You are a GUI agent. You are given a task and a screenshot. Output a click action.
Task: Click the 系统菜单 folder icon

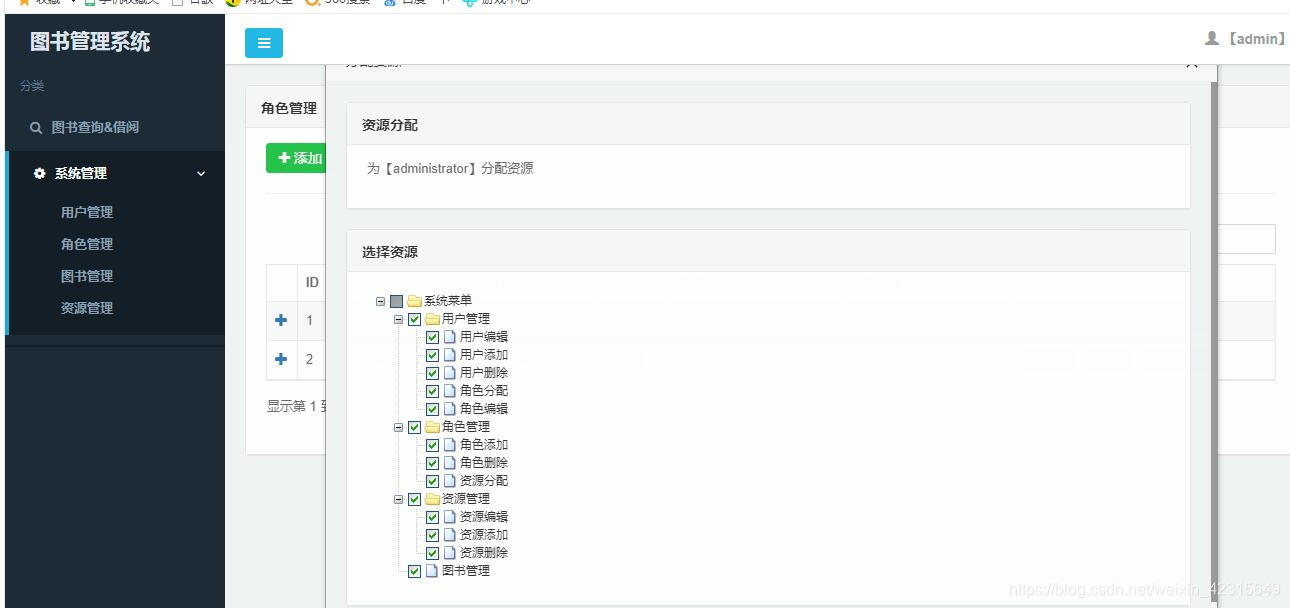414,301
